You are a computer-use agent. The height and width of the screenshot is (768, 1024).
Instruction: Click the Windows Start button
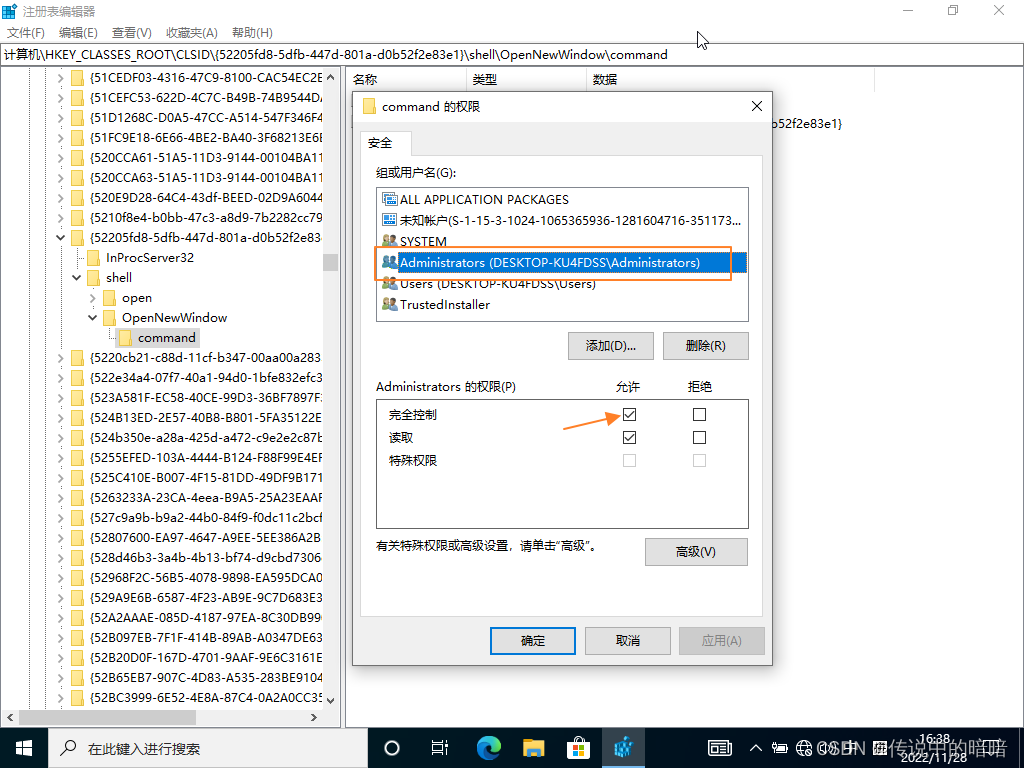[x=24, y=747]
